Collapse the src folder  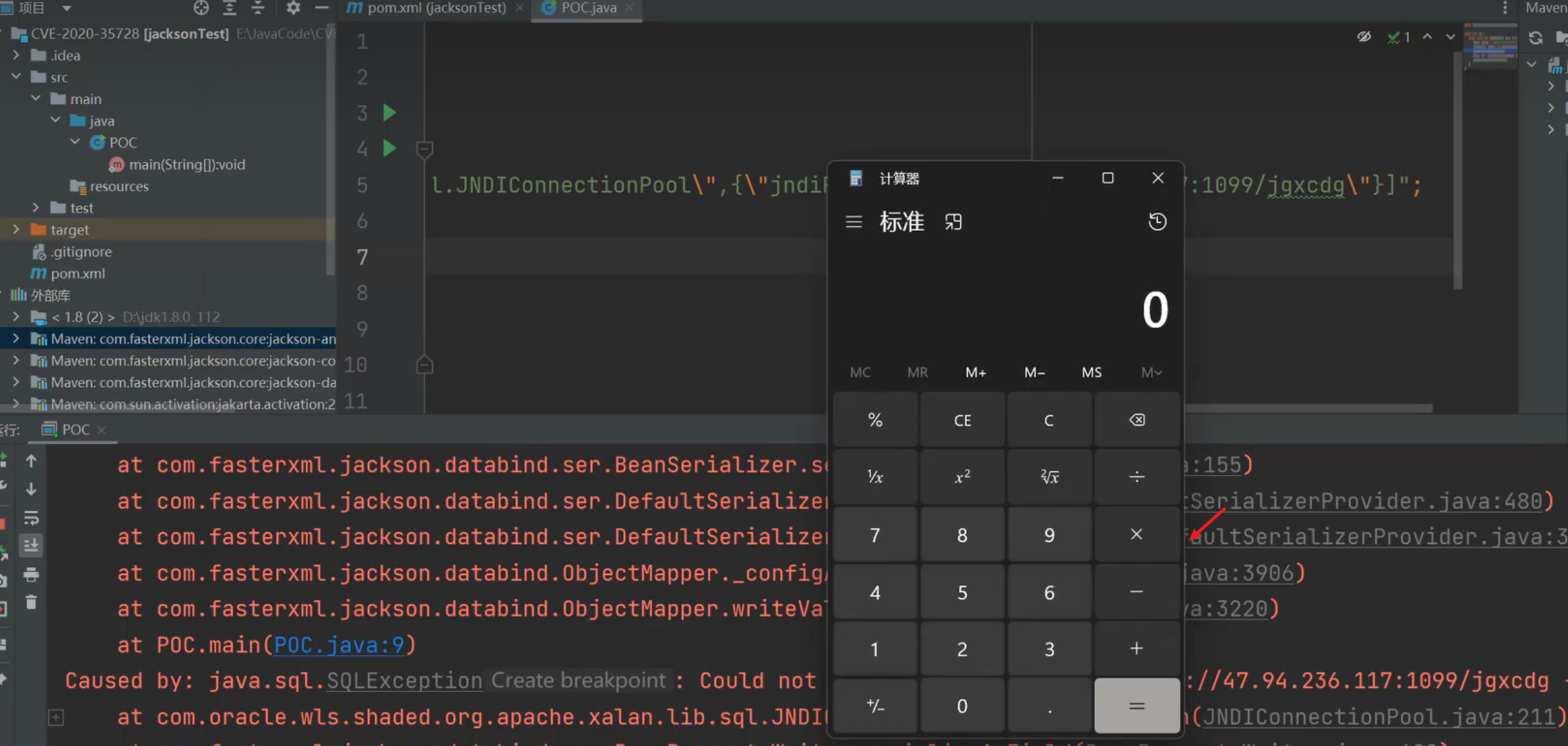16,77
